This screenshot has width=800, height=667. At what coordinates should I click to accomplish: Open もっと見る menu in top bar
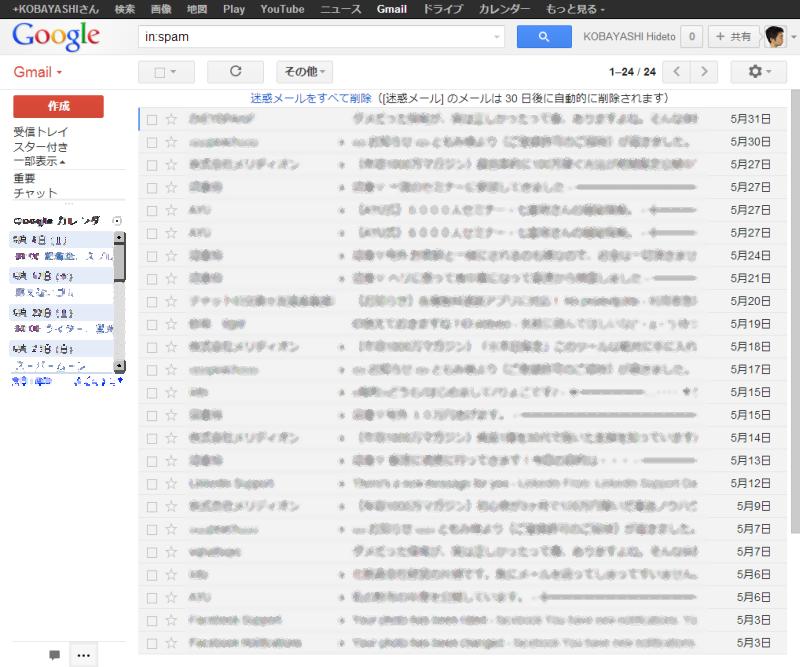tap(575, 9)
